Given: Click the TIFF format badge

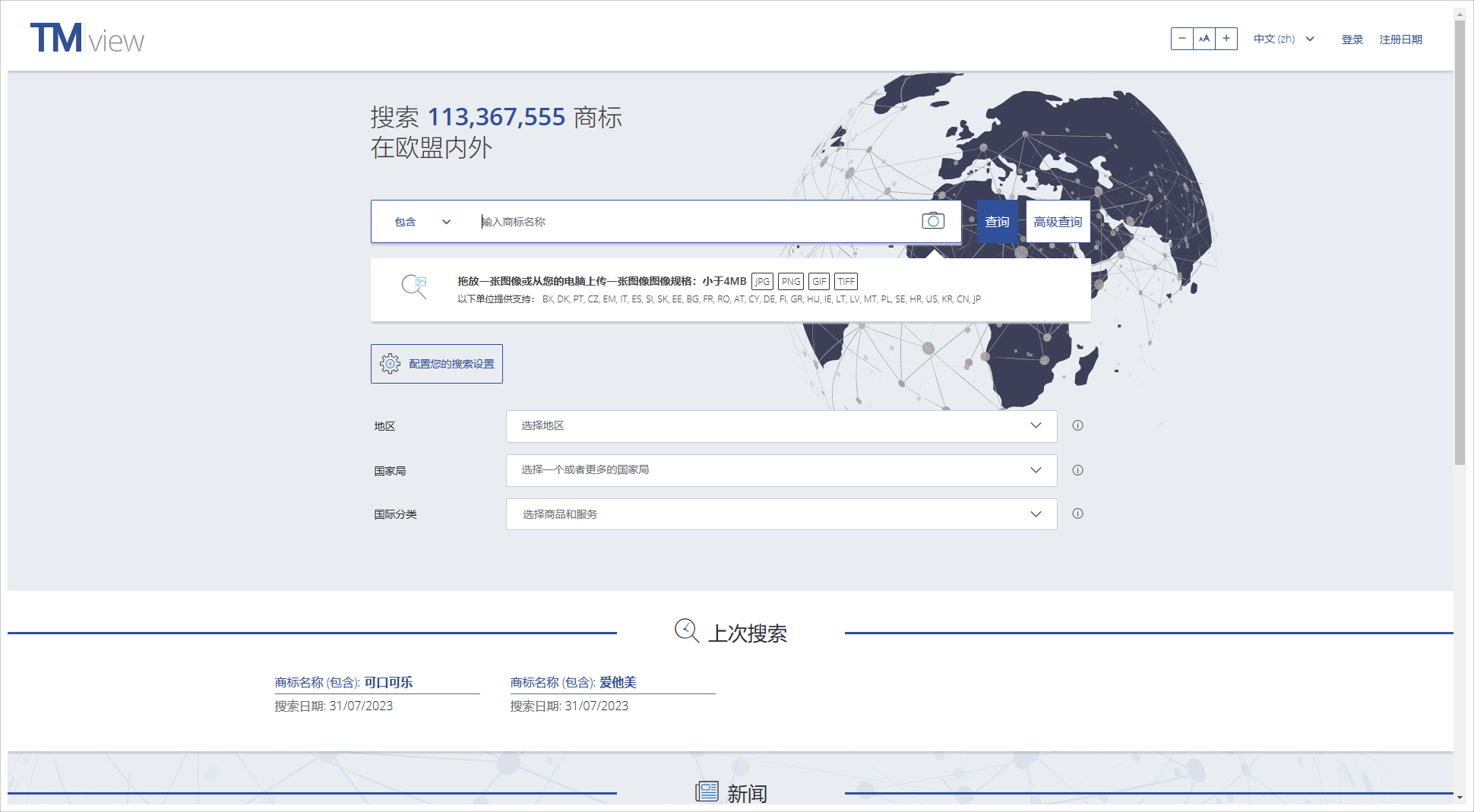Looking at the screenshot, I should click(x=846, y=281).
